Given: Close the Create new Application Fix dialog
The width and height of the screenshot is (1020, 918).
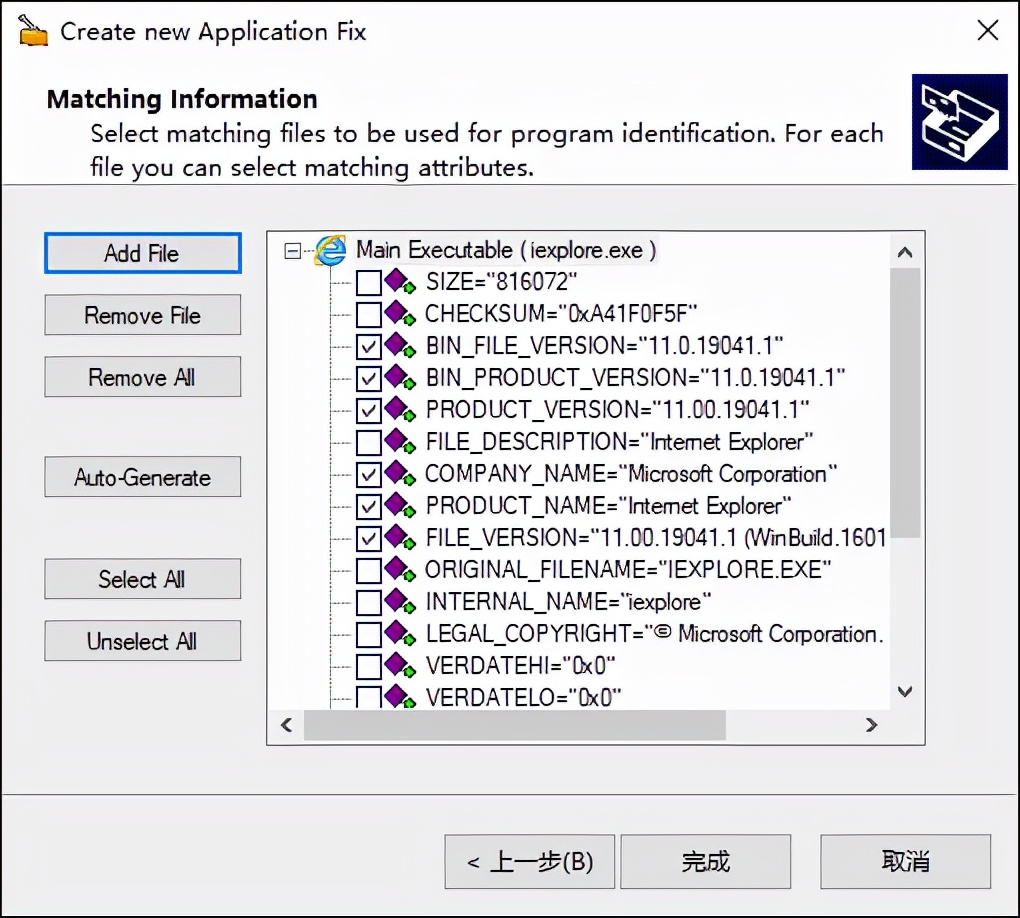Looking at the screenshot, I should click(987, 30).
